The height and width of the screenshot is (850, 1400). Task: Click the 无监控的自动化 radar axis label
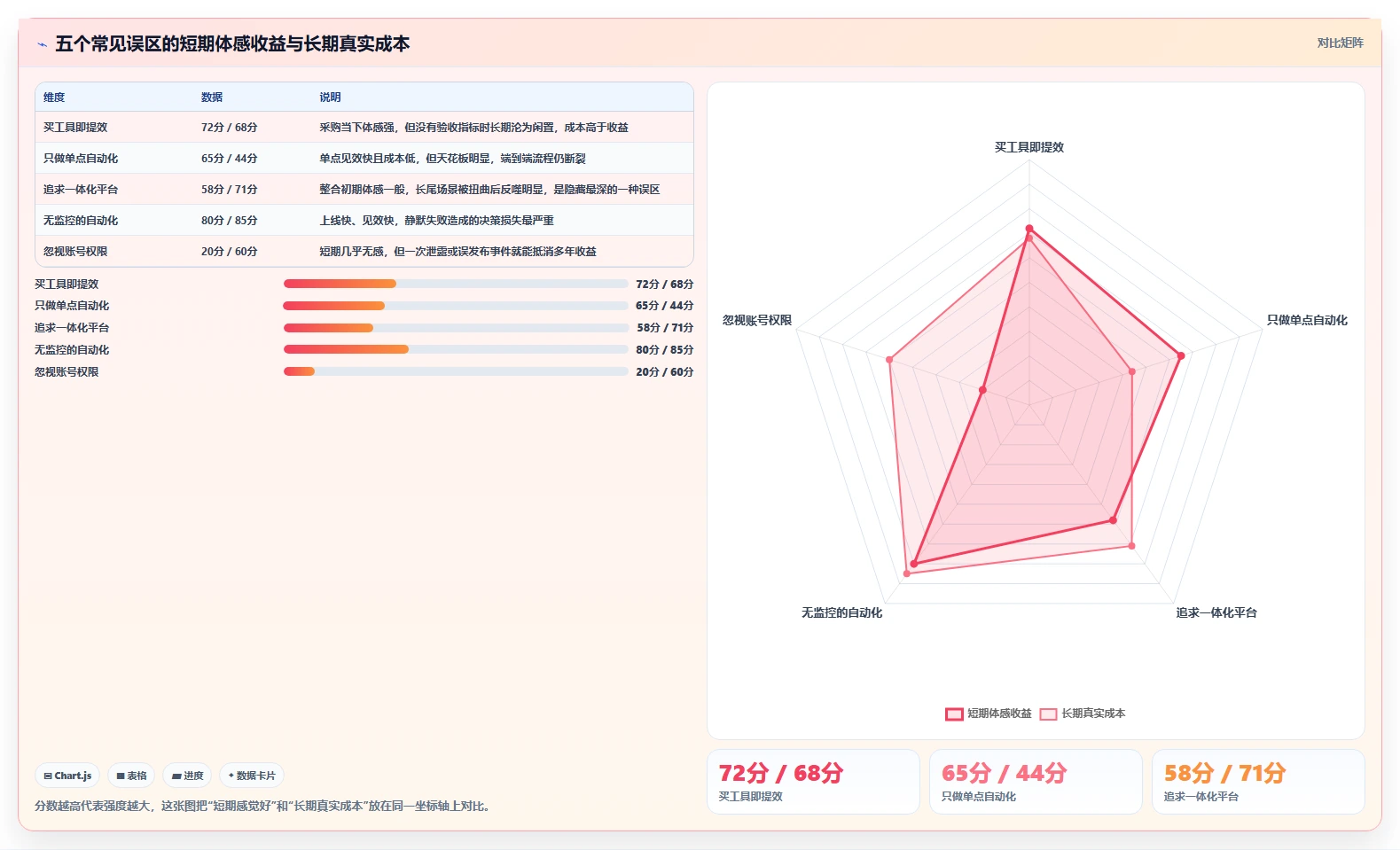[841, 612]
